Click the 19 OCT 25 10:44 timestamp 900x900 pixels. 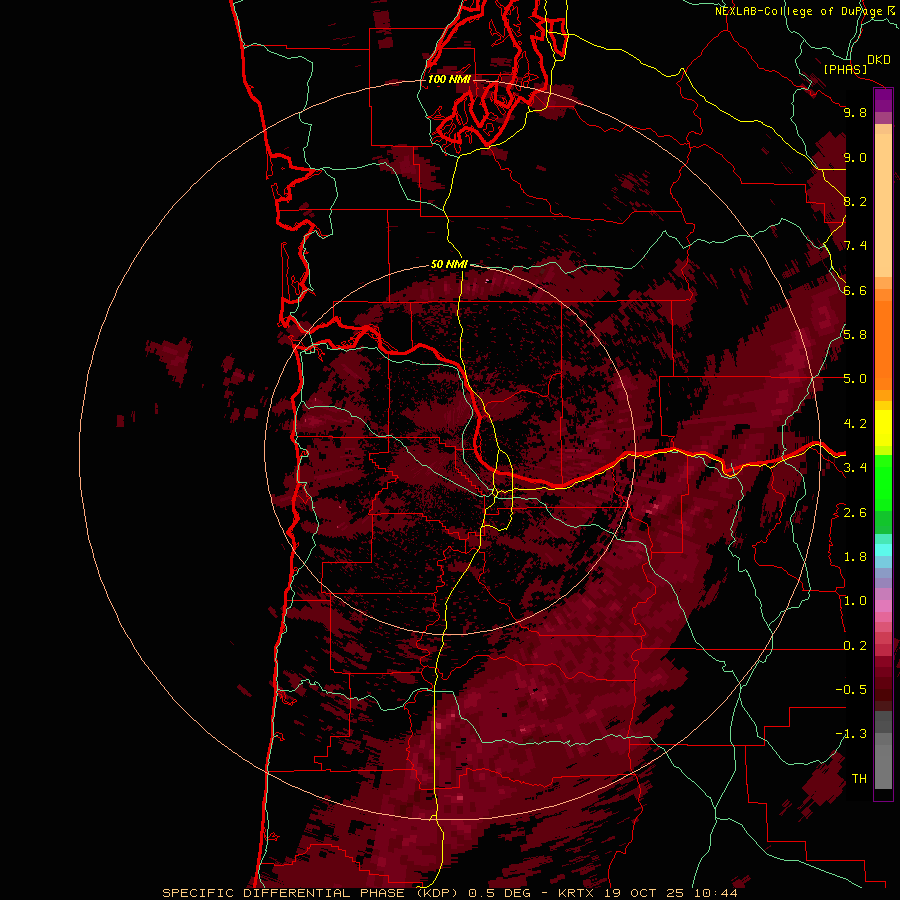tap(671, 893)
